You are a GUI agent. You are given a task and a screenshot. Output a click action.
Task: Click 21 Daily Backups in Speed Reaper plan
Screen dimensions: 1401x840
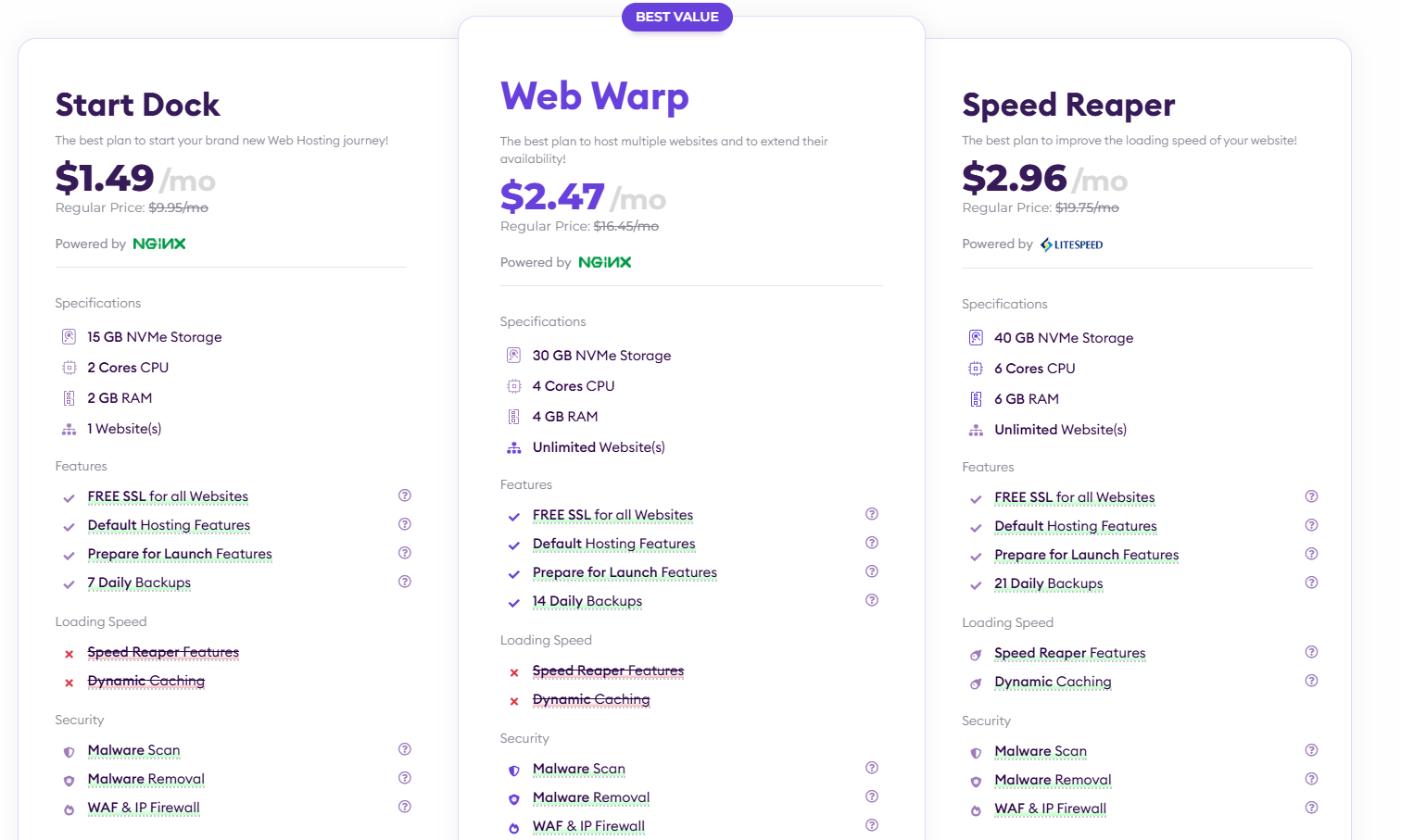point(1048,583)
